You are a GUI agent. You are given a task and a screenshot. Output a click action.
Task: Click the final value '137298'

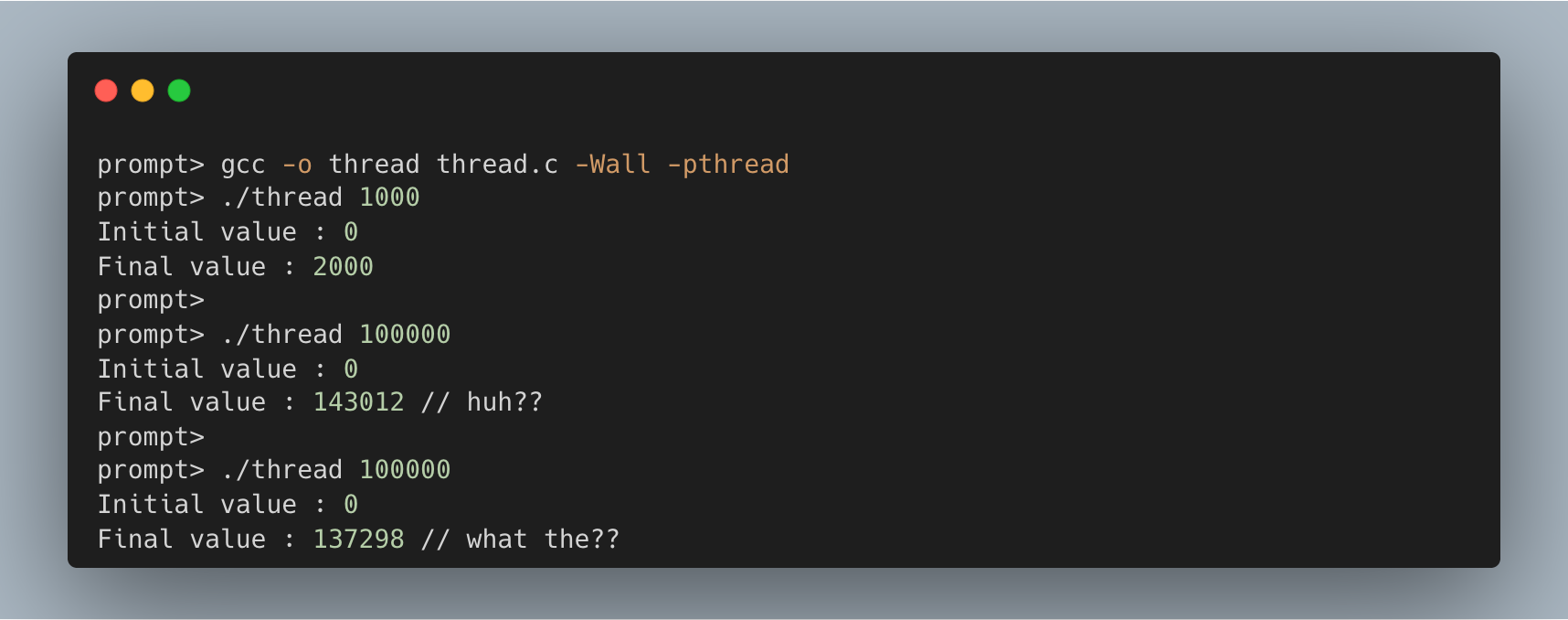point(358,540)
